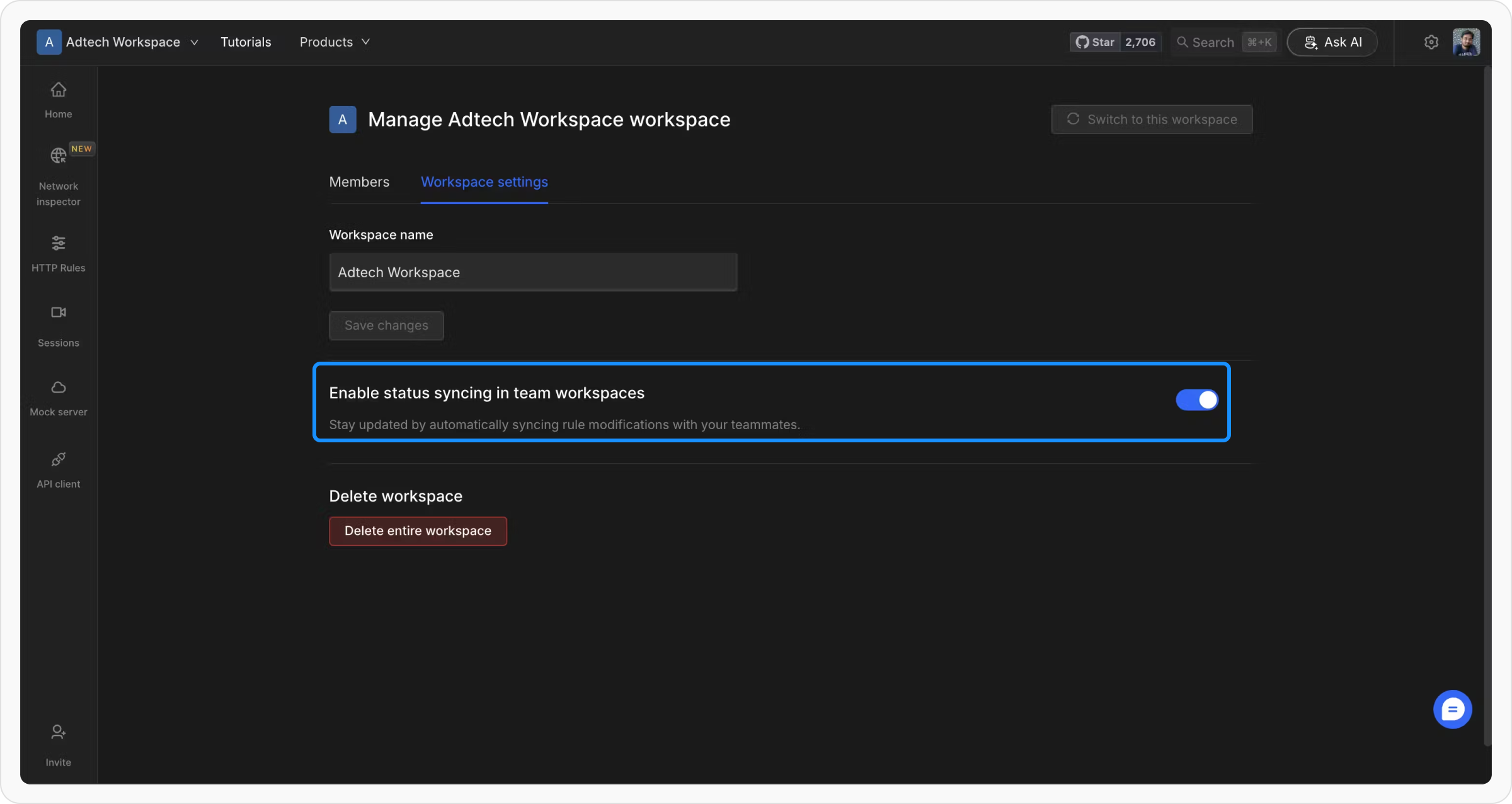Expand the Adtech Workspace switcher dropdown

click(x=118, y=42)
